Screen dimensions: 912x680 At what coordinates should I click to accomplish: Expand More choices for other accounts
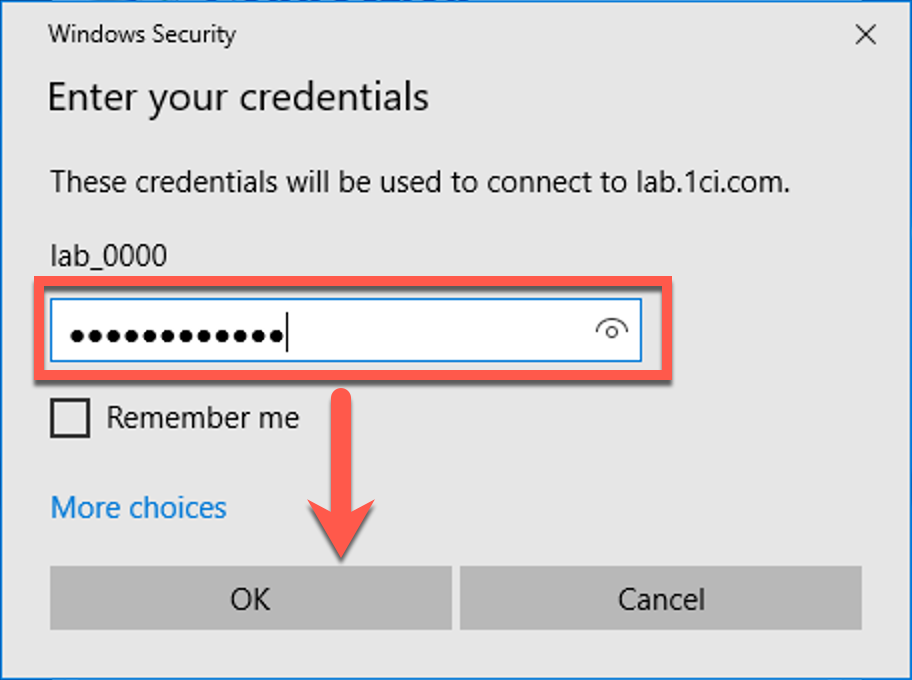139,508
